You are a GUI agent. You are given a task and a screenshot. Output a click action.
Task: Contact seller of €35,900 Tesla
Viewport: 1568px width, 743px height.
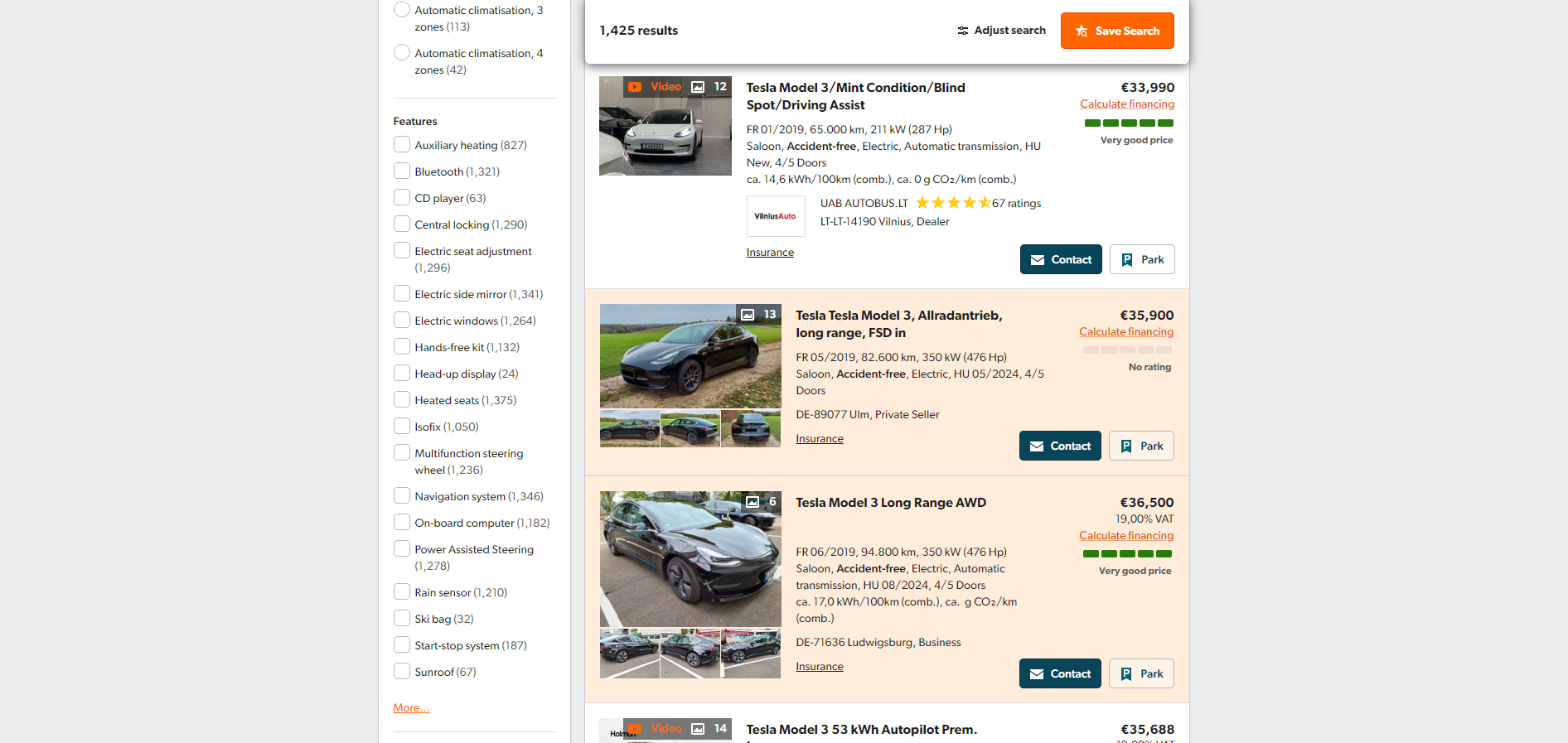pos(1060,446)
